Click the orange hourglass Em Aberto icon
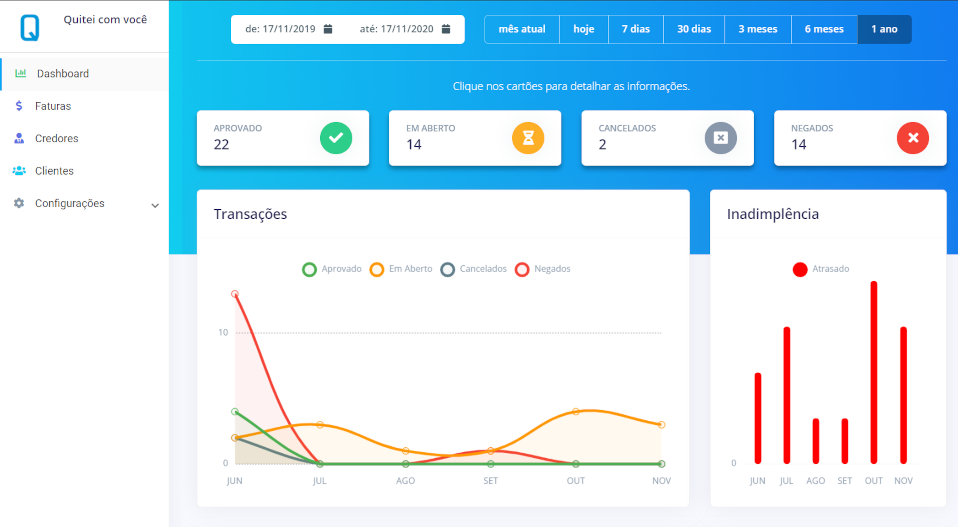Viewport: 958px width, 527px height. click(528, 138)
